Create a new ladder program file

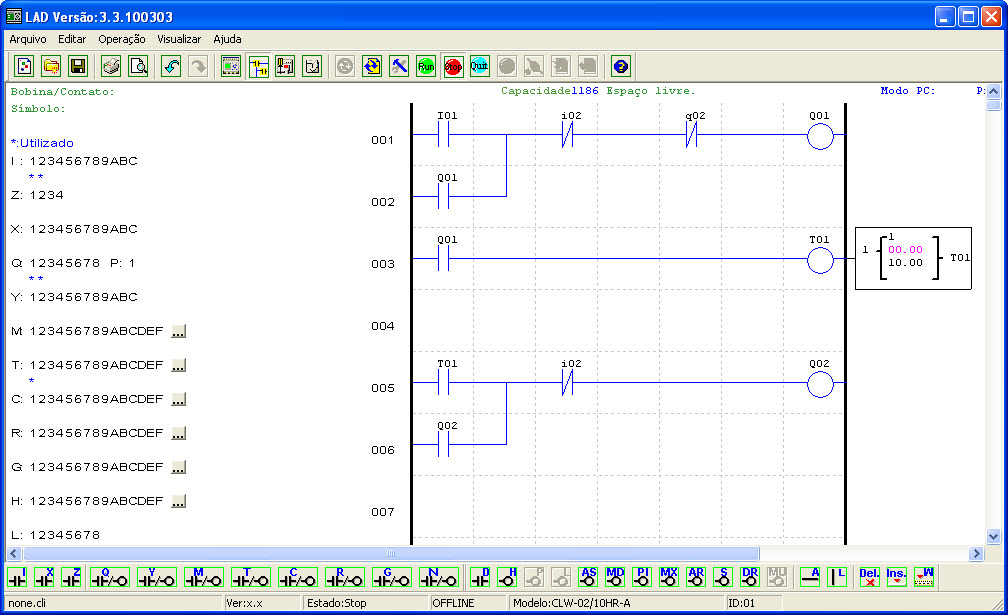(x=24, y=66)
